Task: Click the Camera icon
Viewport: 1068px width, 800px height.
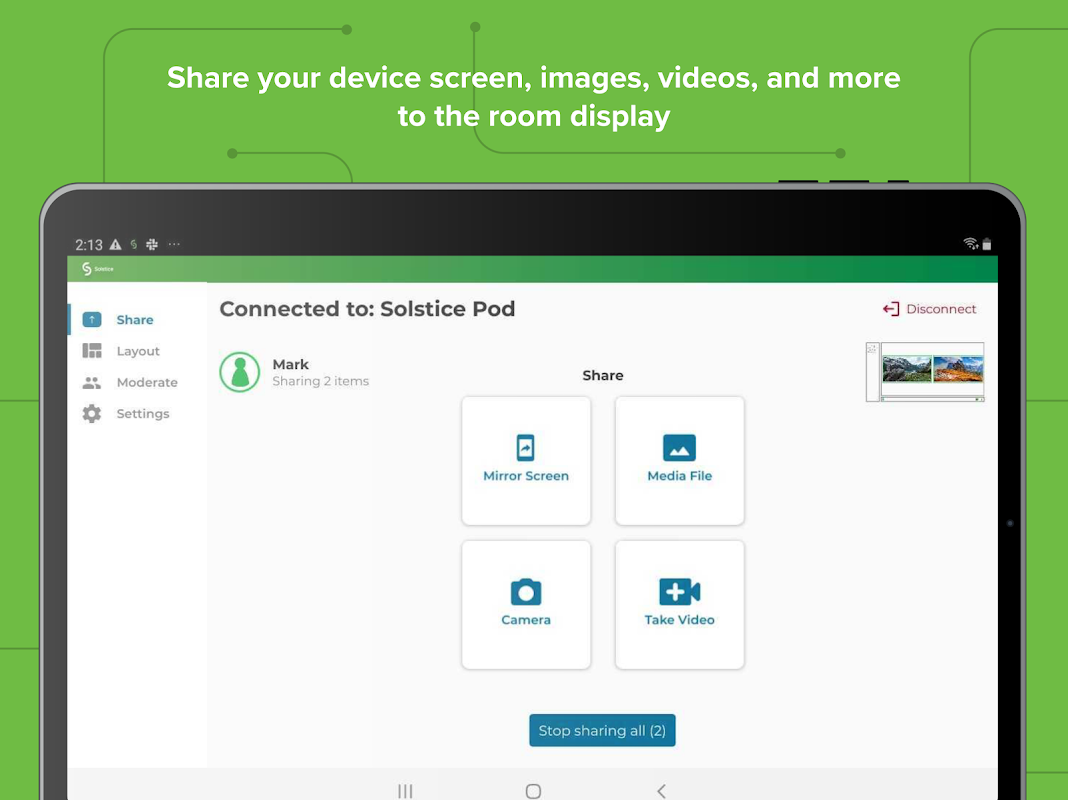Action: pos(526,592)
